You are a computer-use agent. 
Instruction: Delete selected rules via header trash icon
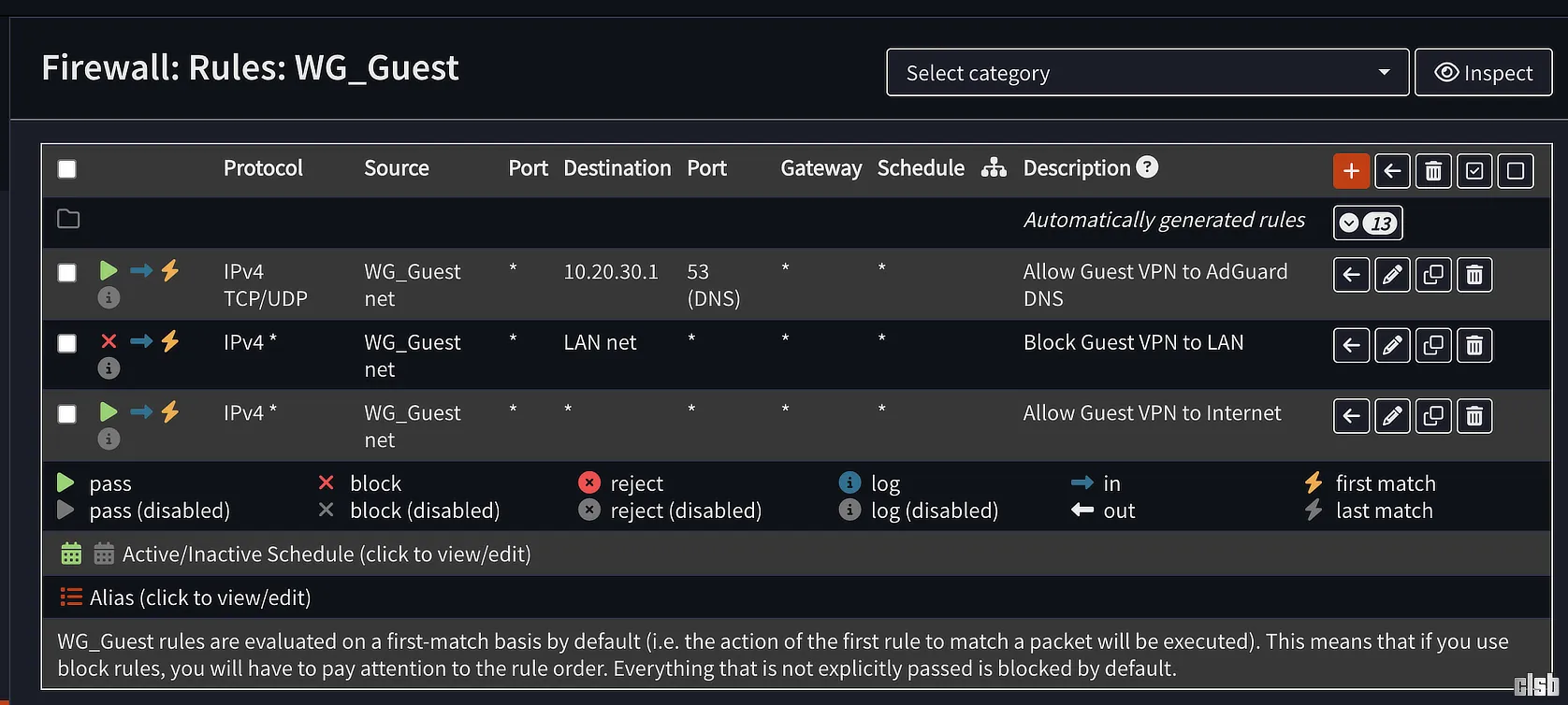tap(1433, 171)
